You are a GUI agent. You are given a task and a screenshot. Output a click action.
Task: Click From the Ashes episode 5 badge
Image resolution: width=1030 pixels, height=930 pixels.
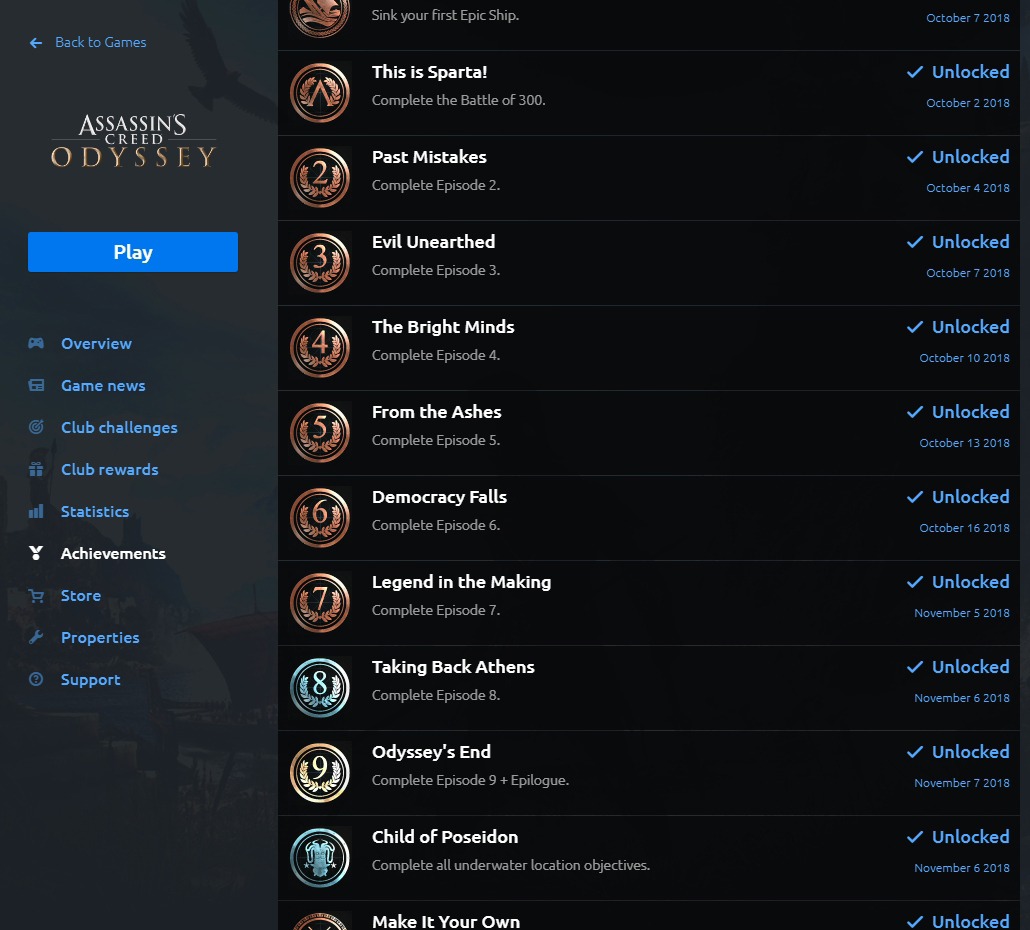pyautogui.click(x=320, y=433)
